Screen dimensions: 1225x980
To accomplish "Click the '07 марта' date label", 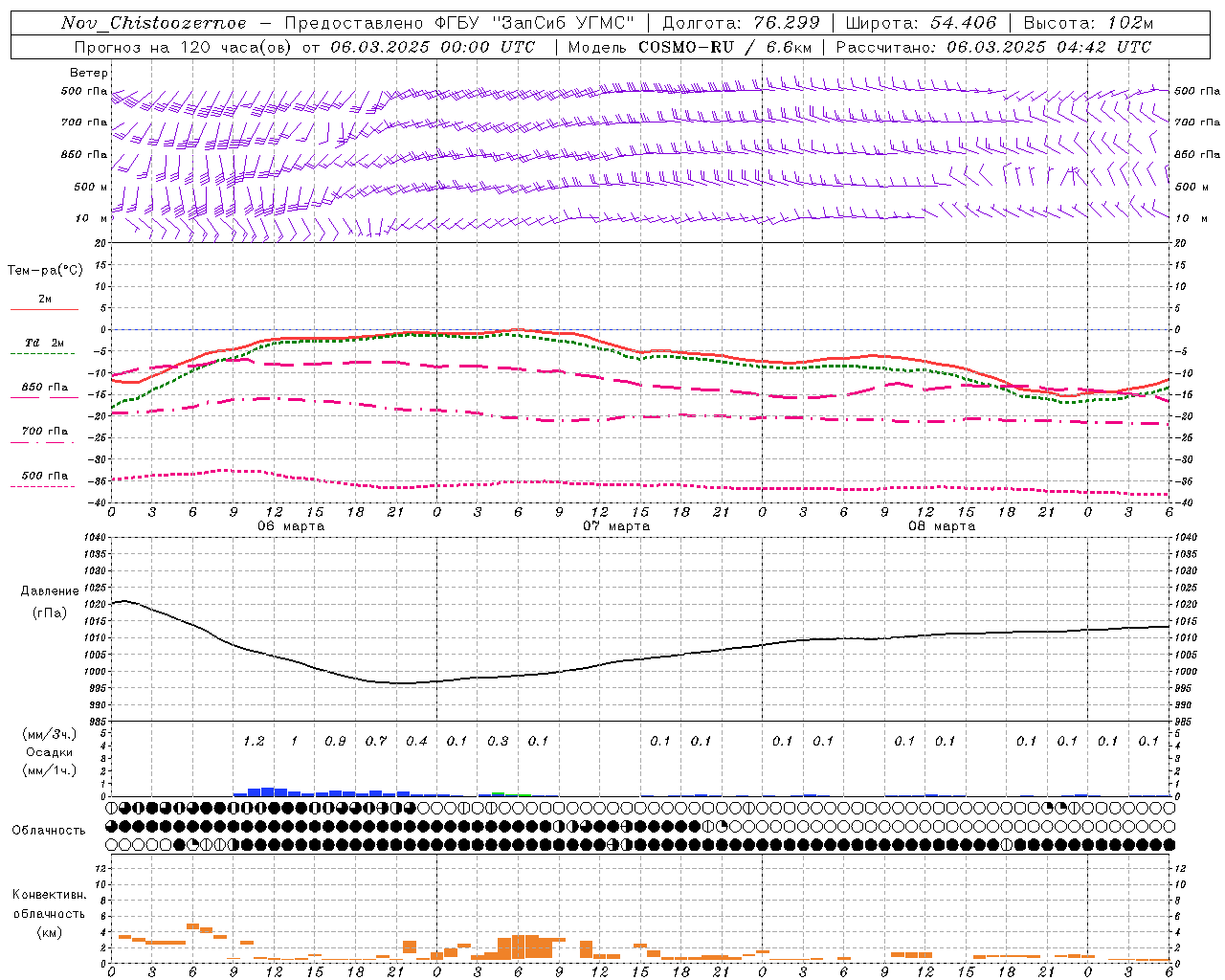I will click(616, 526).
